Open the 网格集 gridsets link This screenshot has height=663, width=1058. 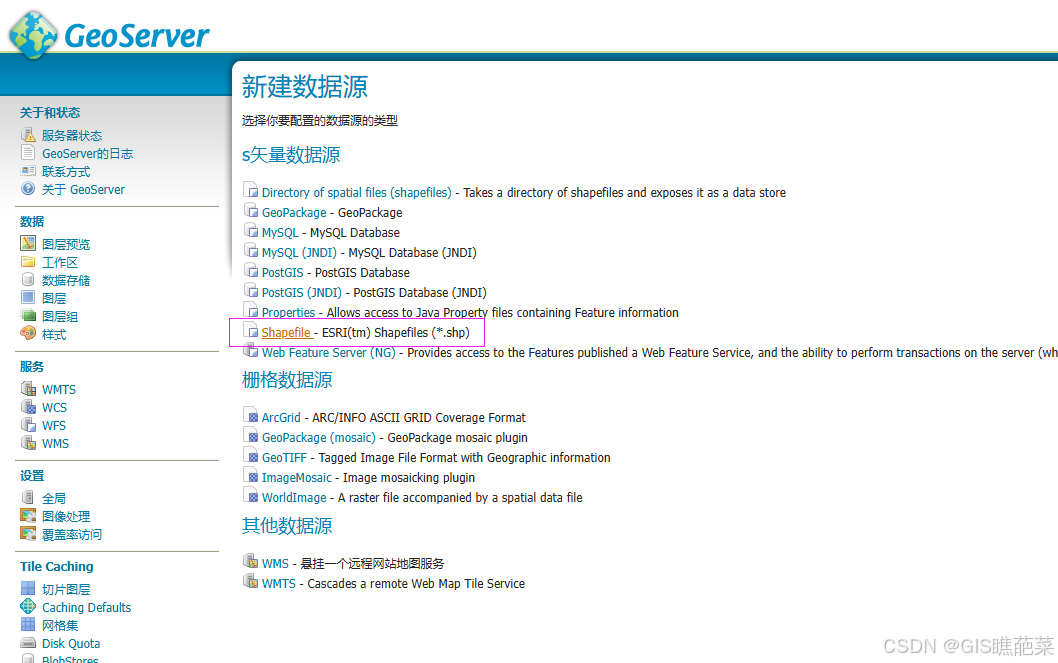coord(60,626)
